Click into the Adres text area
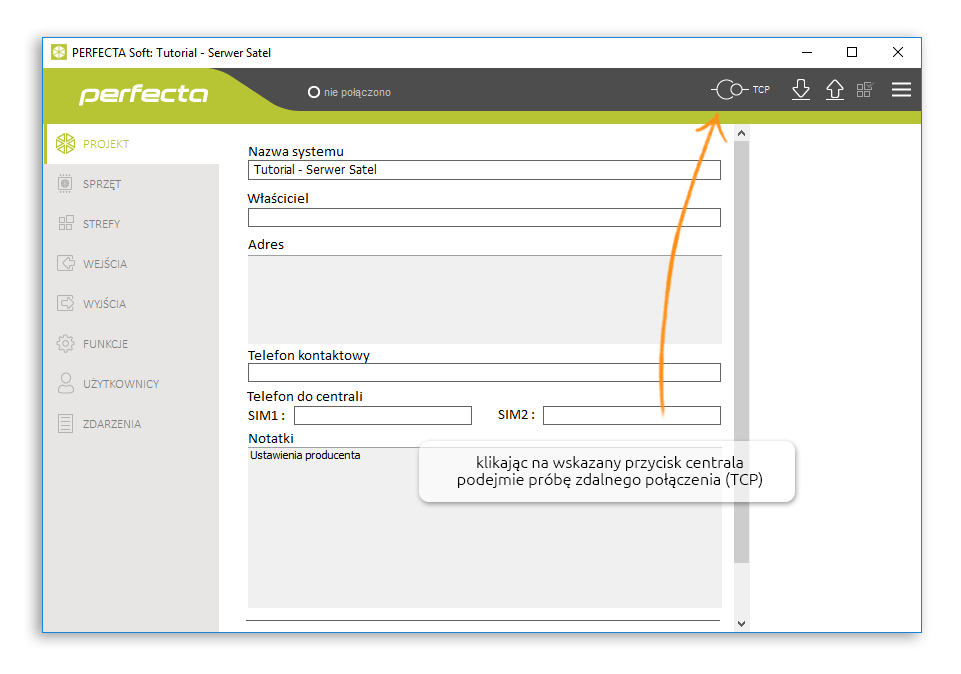The height and width of the screenshot is (674, 961). click(484, 300)
